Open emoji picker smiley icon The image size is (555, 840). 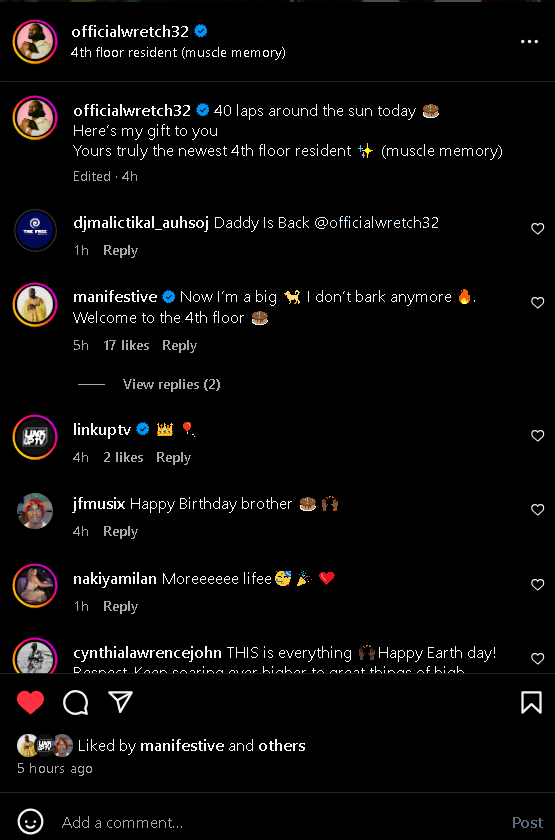[30, 821]
